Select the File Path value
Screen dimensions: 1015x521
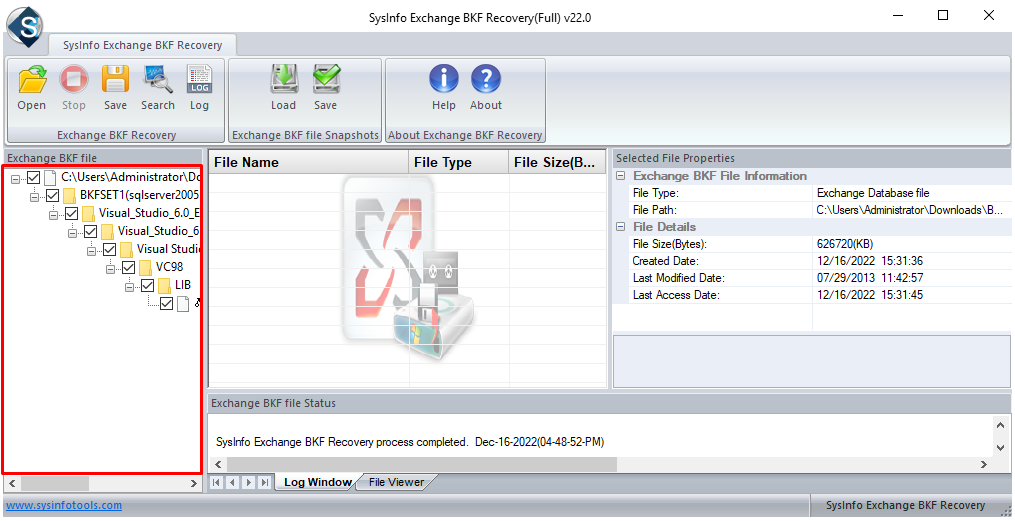[x=910, y=210]
